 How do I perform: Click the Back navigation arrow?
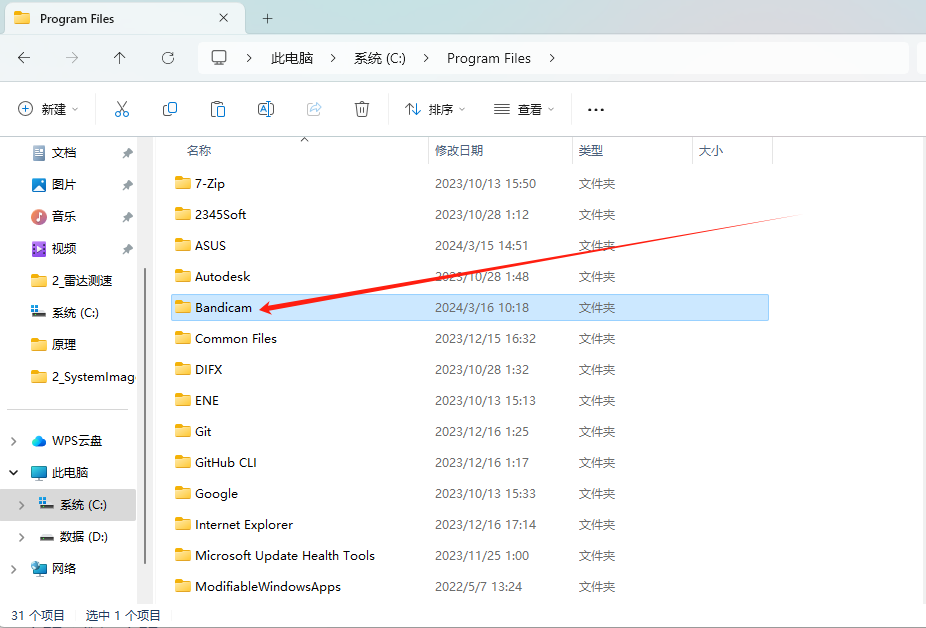click(x=24, y=58)
